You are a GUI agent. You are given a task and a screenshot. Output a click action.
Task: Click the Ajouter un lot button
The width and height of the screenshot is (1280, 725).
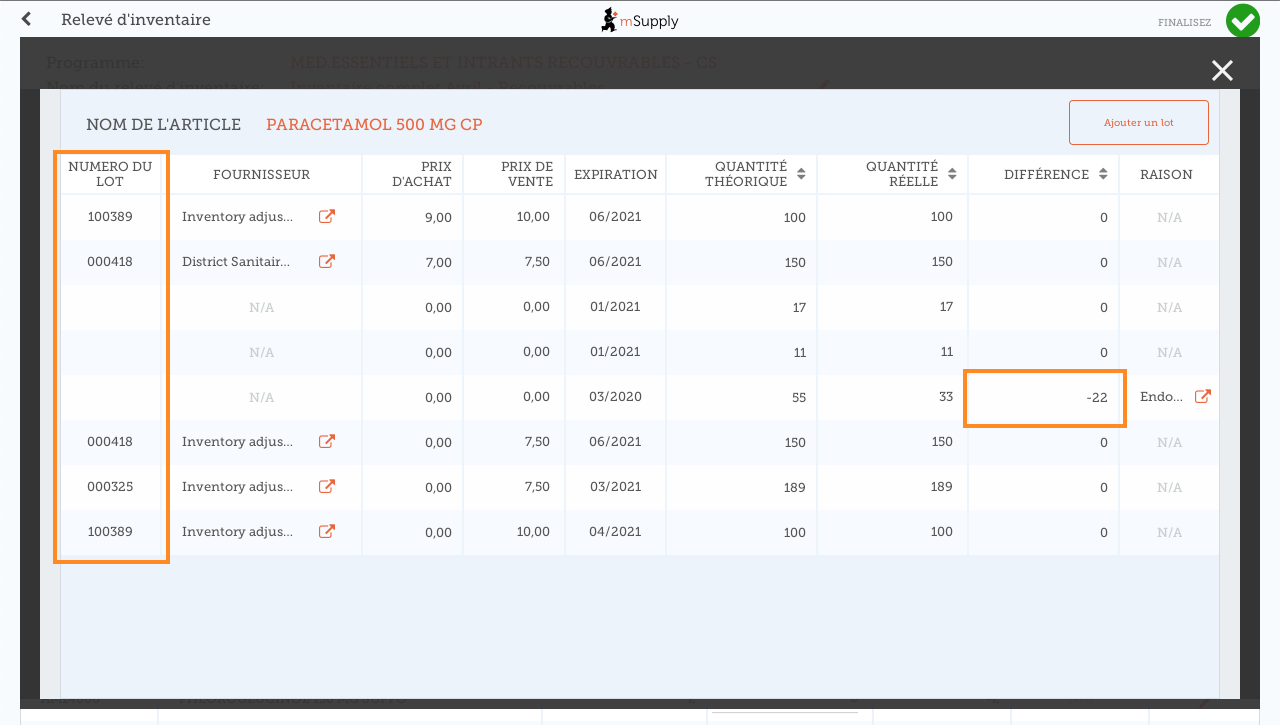click(1138, 122)
